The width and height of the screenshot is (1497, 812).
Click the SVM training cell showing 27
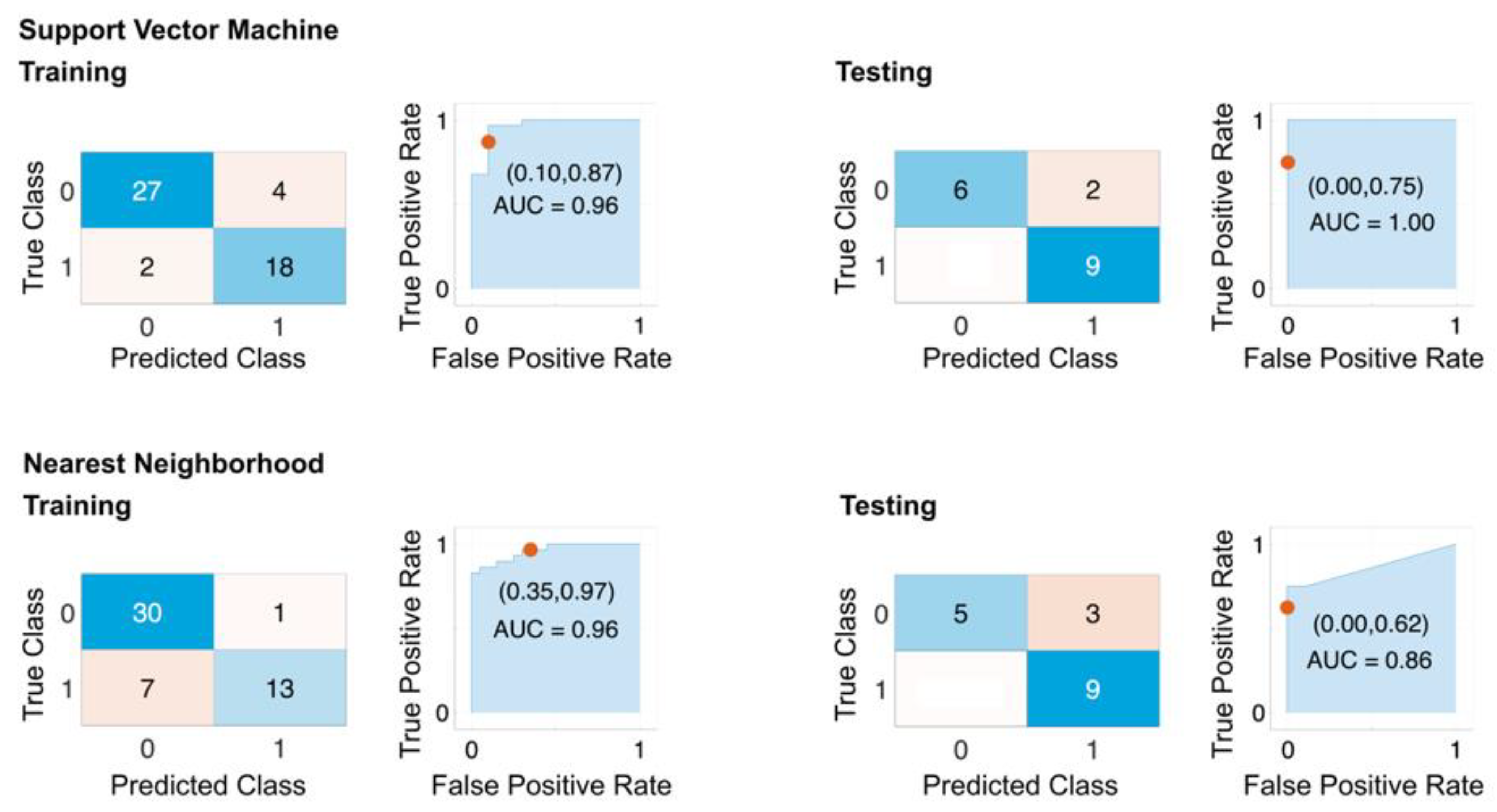(147, 190)
